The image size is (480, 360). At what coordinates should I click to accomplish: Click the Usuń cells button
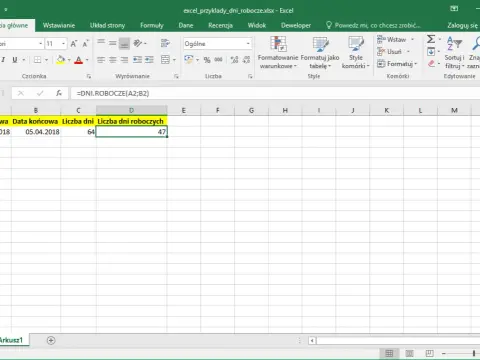(x=390, y=52)
